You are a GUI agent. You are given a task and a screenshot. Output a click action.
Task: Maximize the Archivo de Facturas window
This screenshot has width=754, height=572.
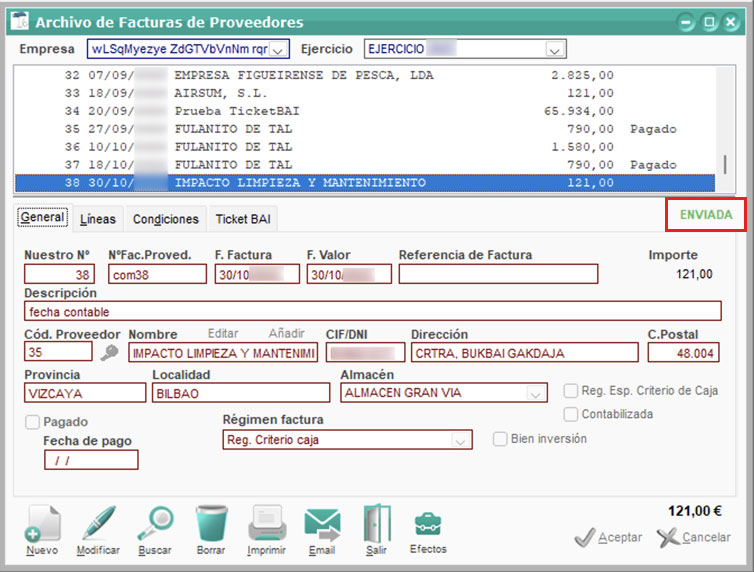709,22
